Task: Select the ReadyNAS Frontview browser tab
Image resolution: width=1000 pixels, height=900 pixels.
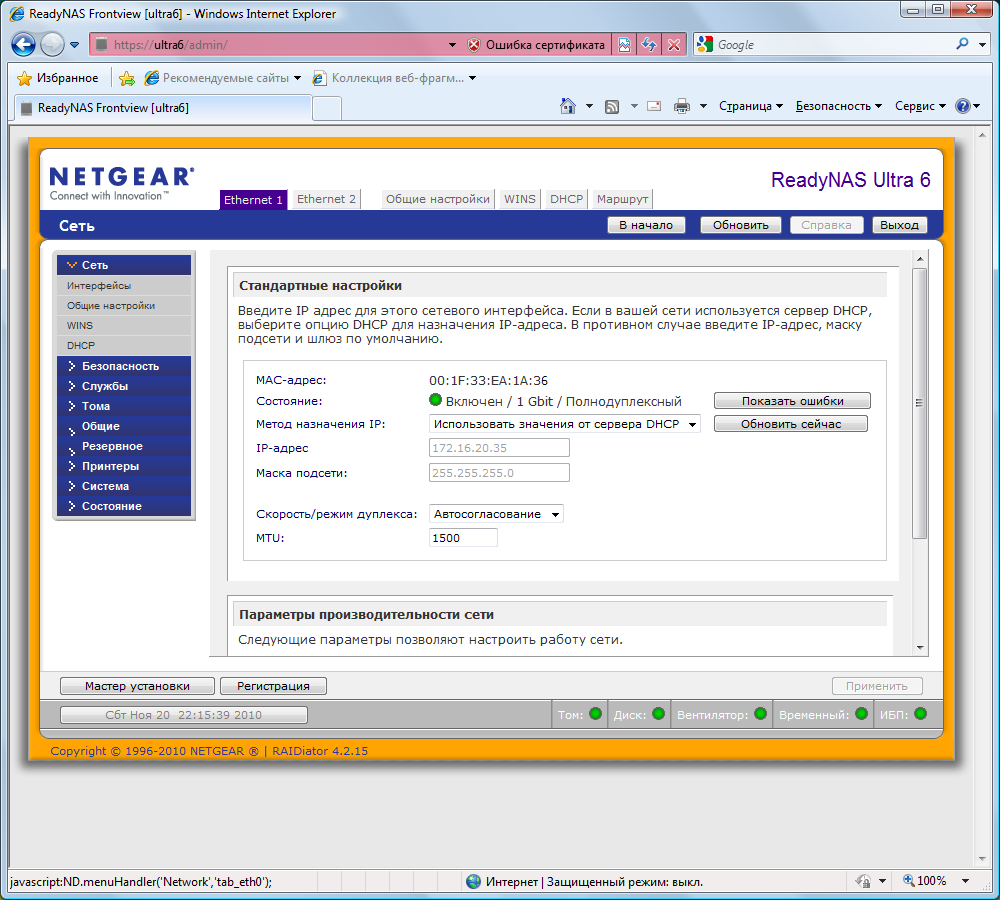Action: (x=163, y=108)
